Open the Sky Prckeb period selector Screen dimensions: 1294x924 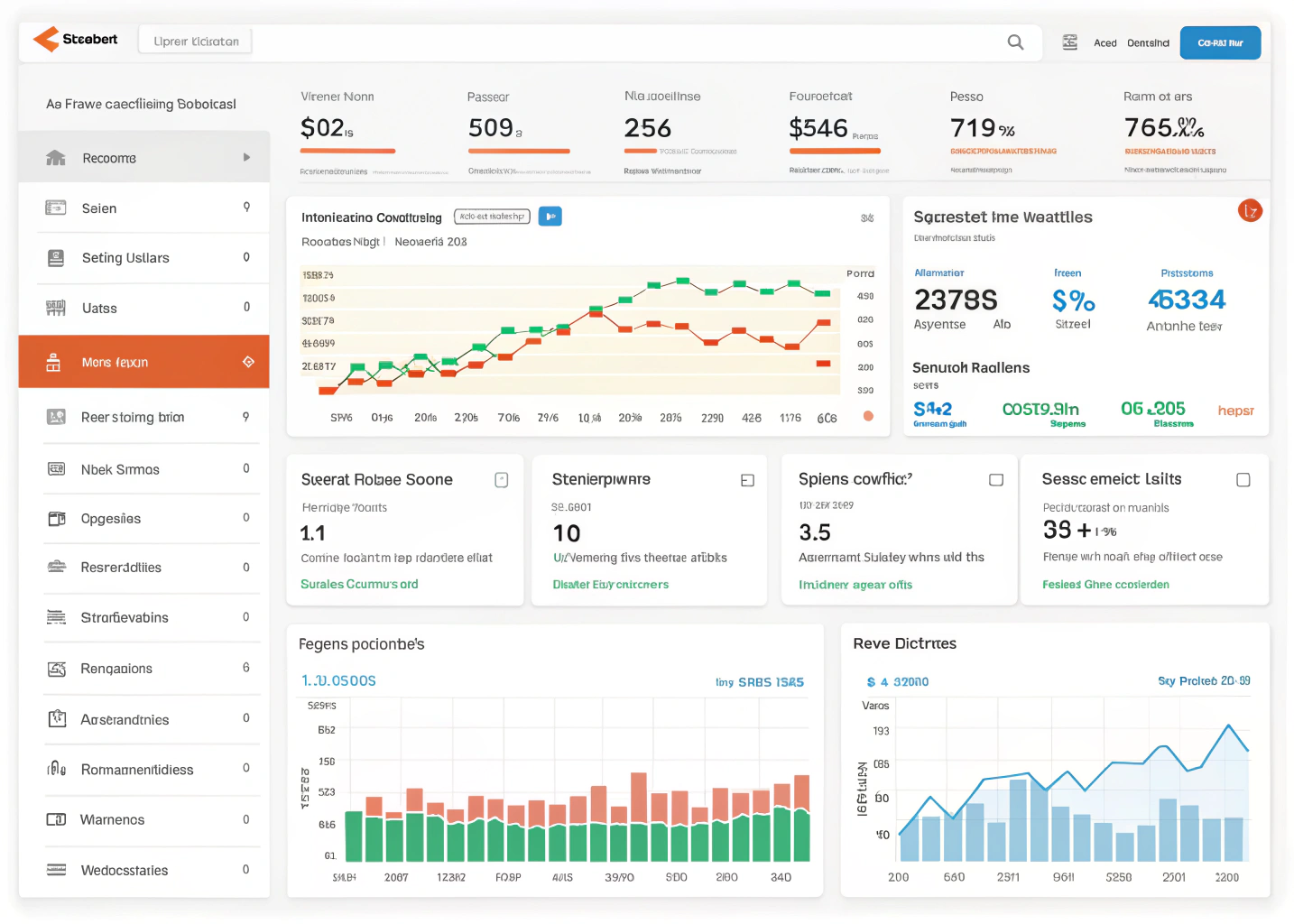pyautogui.click(x=1204, y=681)
